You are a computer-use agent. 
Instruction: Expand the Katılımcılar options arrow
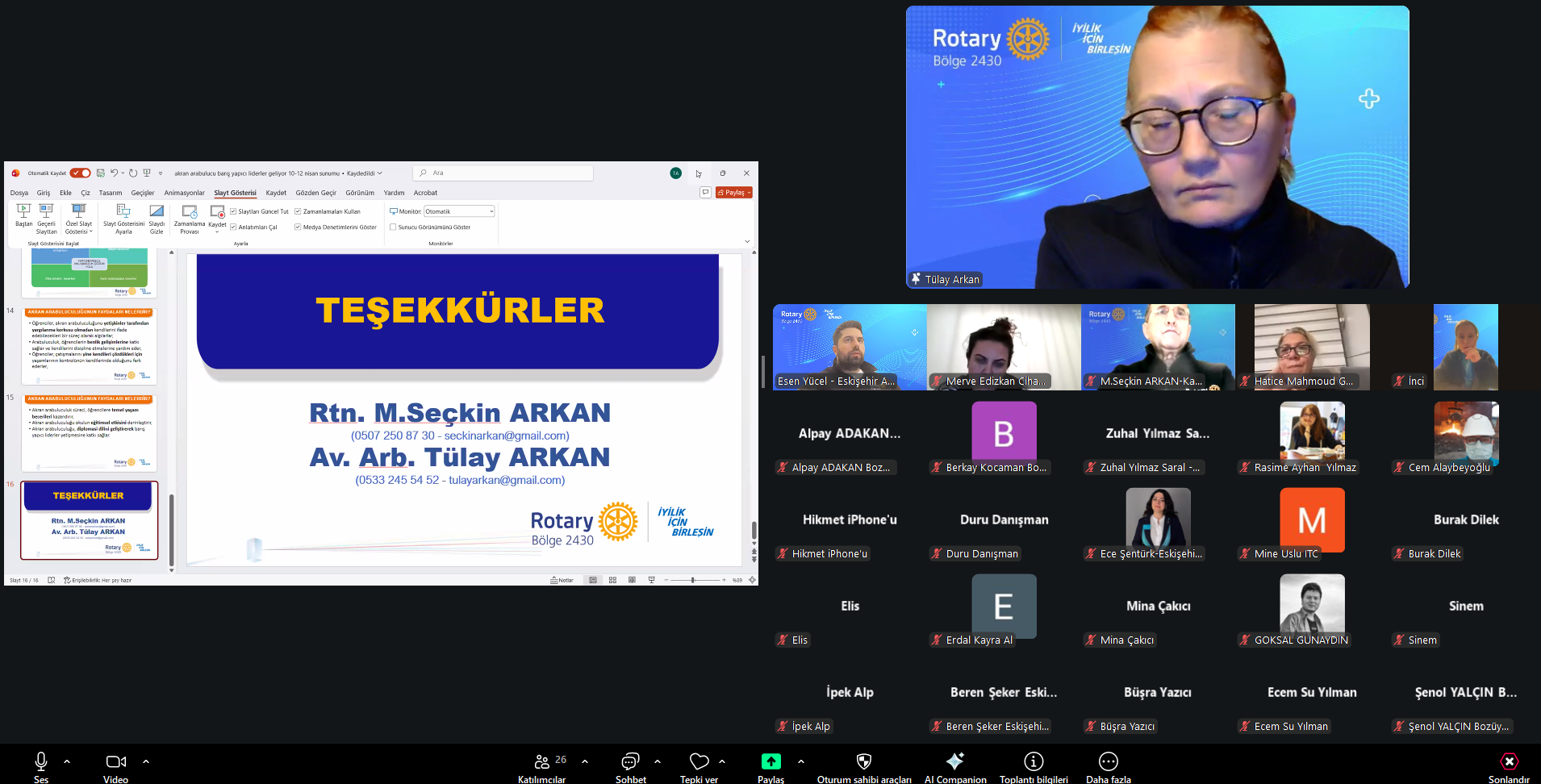585,761
